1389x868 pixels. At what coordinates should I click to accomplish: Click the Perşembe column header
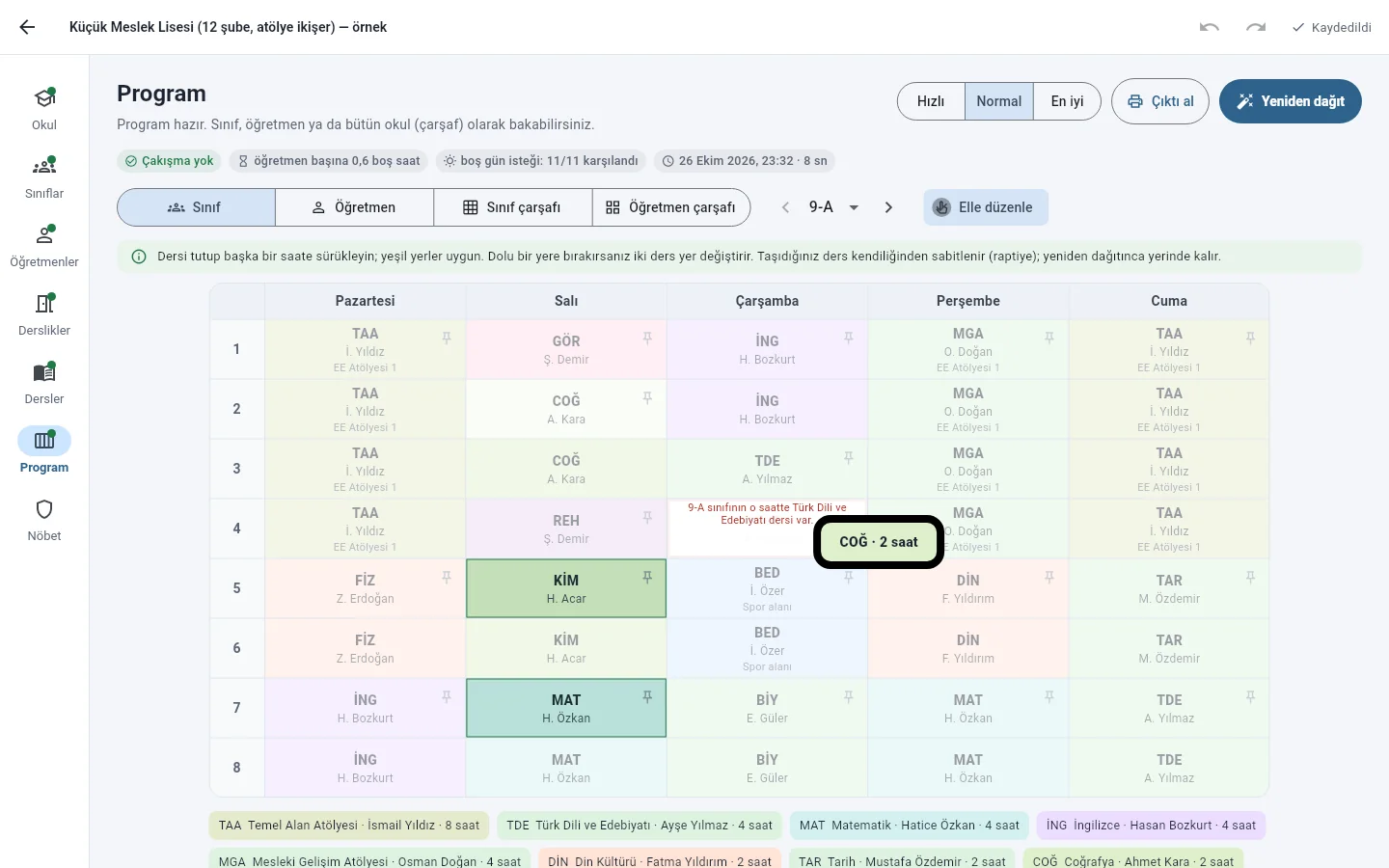968,301
